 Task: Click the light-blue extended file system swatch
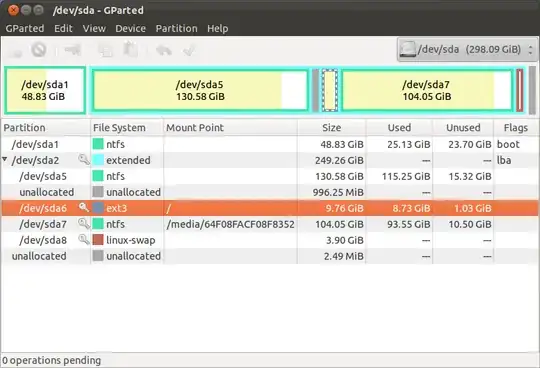(98, 160)
